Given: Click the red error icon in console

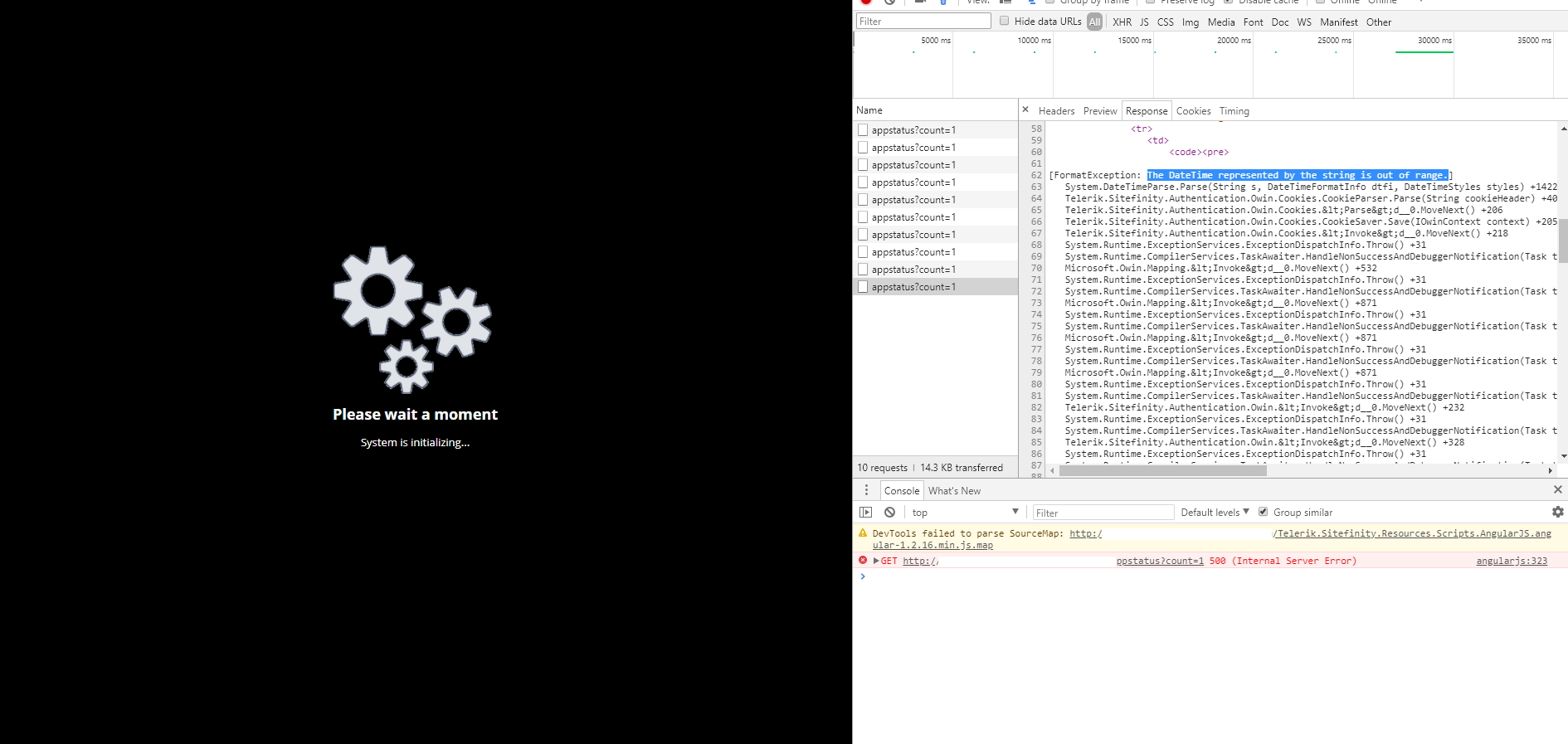Looking at the screenshot, I should coord(863,561).
